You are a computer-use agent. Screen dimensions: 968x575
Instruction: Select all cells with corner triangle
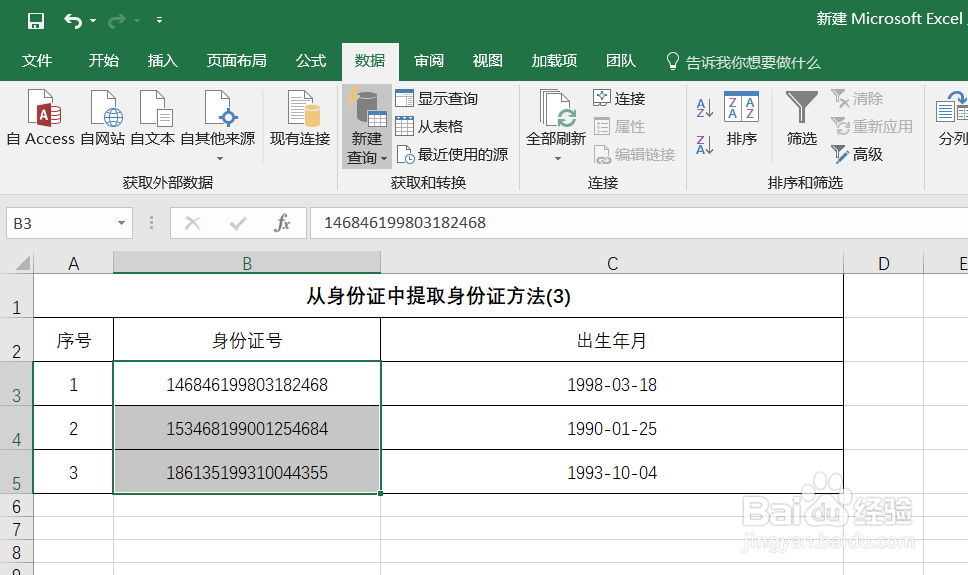(x=21, y=264)
